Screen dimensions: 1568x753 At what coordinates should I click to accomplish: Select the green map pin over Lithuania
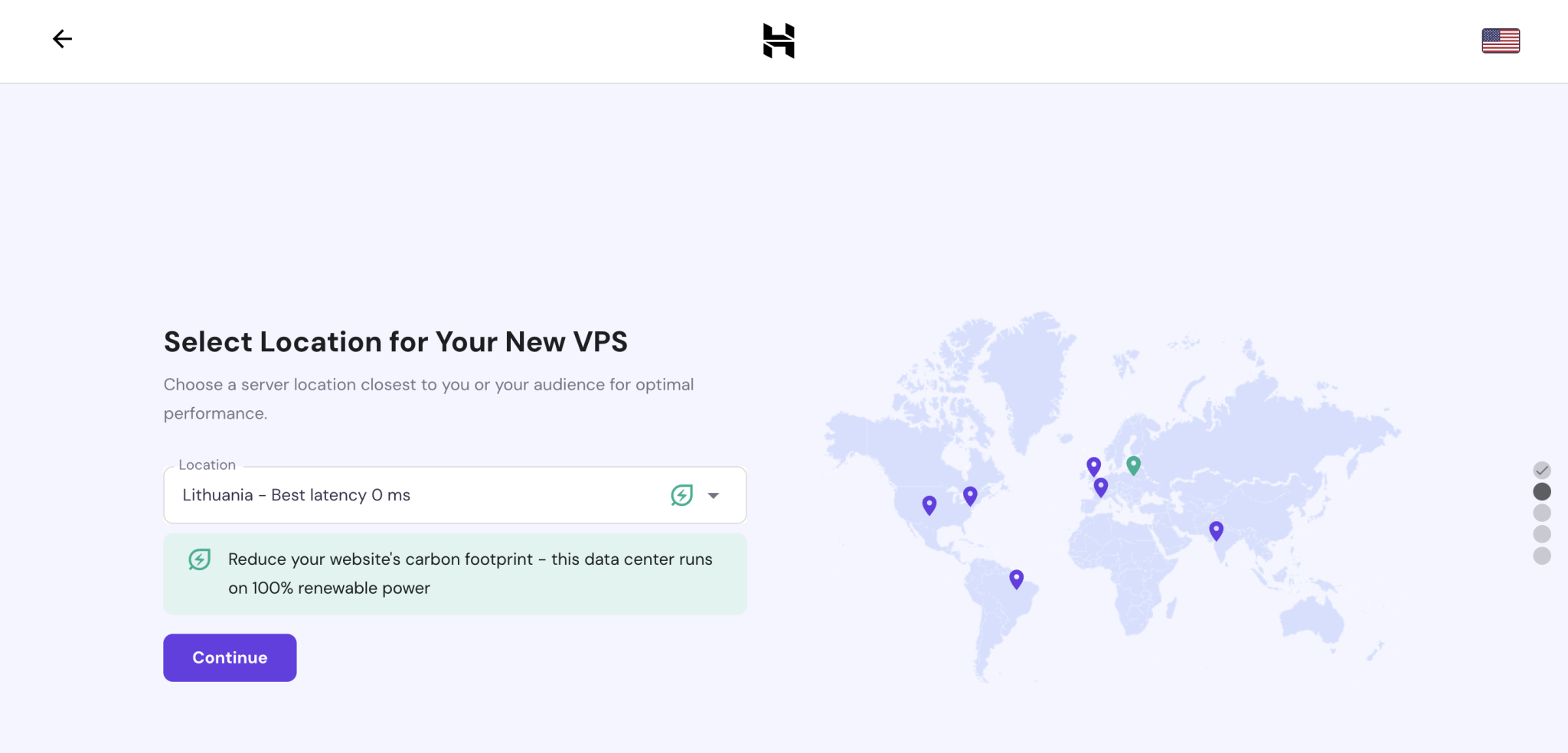point(1133,464)
